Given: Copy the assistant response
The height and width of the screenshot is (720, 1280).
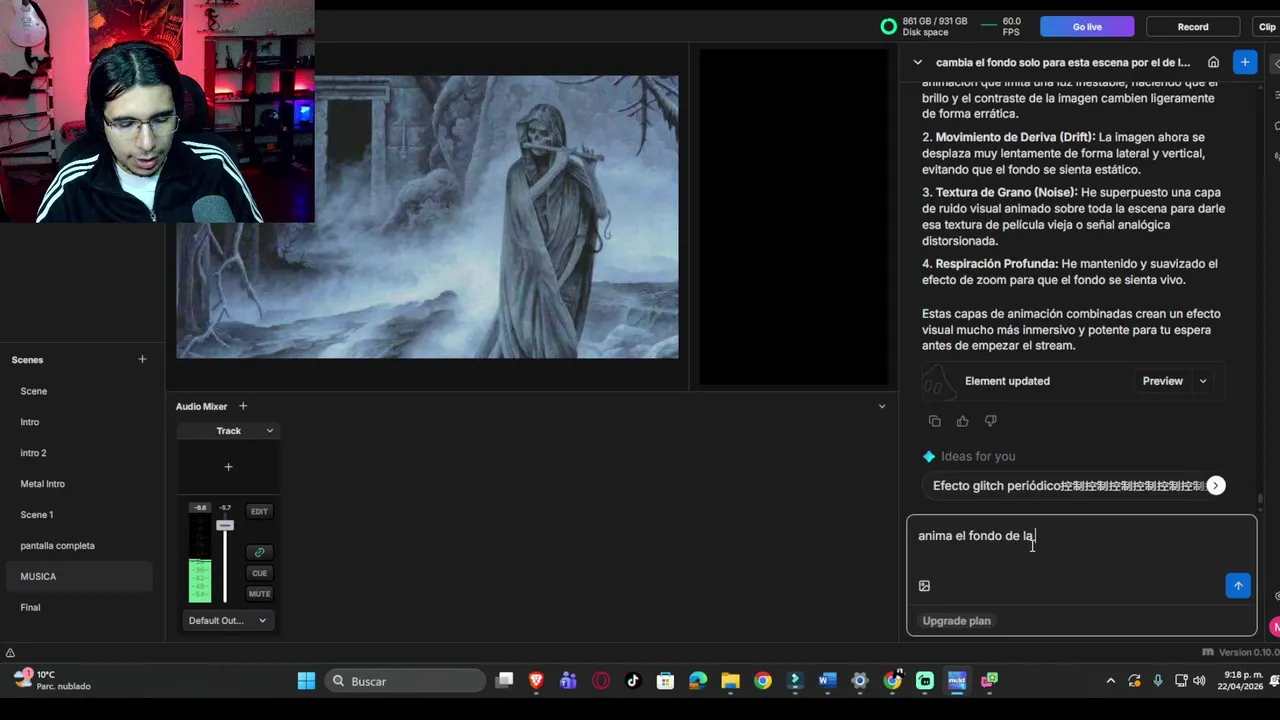Looking at the screenshot, I should [934, 421].
